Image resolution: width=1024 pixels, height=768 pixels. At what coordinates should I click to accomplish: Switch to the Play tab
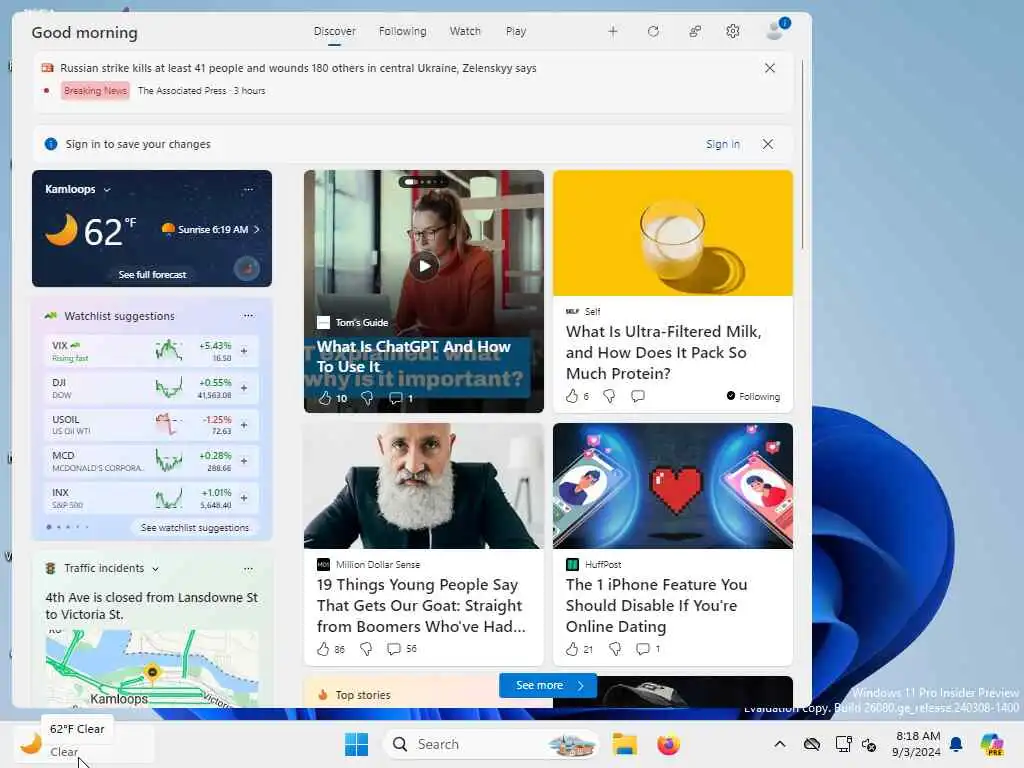click(x=516, y=31)
